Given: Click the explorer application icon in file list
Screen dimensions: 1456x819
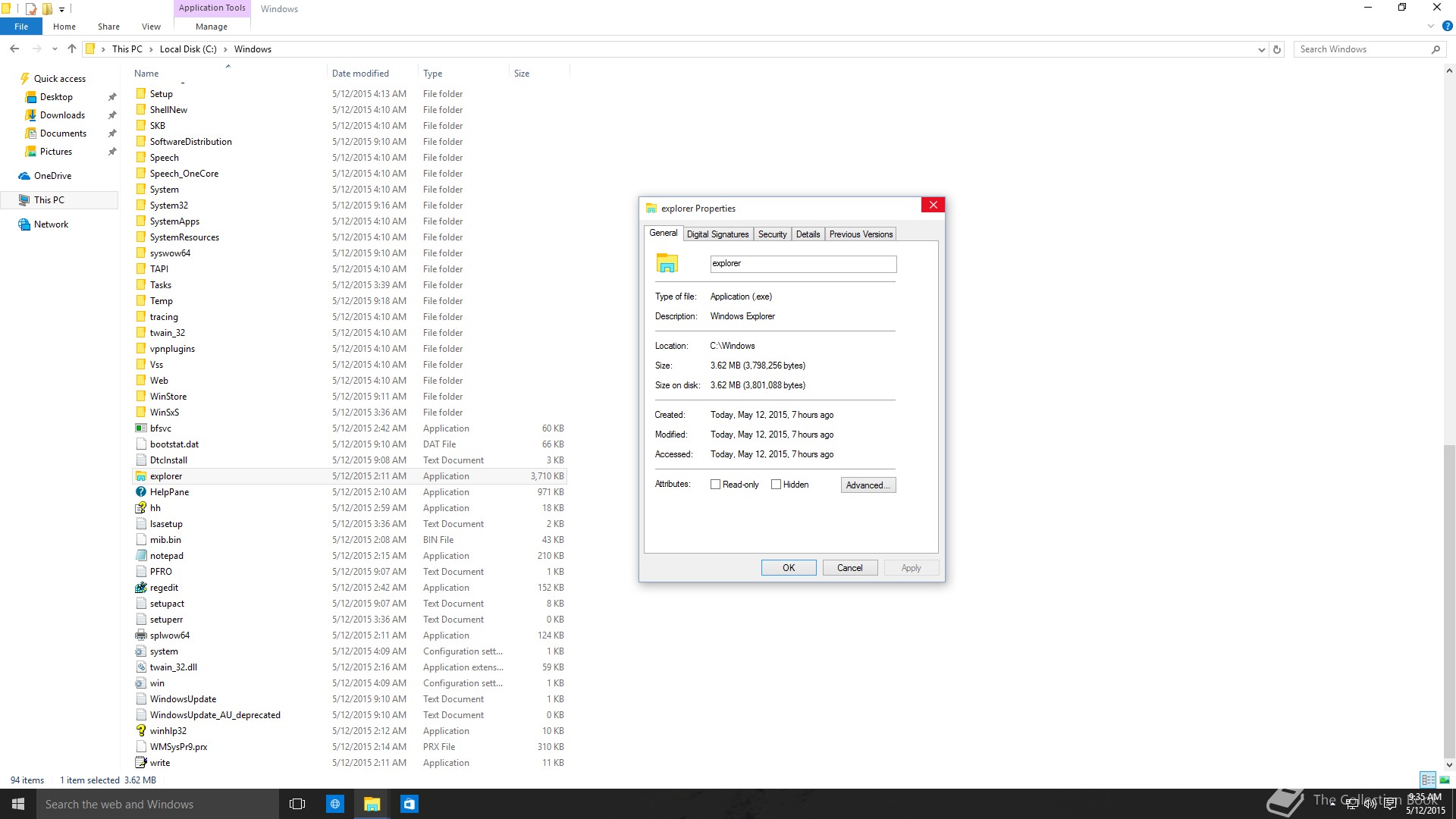Looking at the screenshot, I should 140,476.
